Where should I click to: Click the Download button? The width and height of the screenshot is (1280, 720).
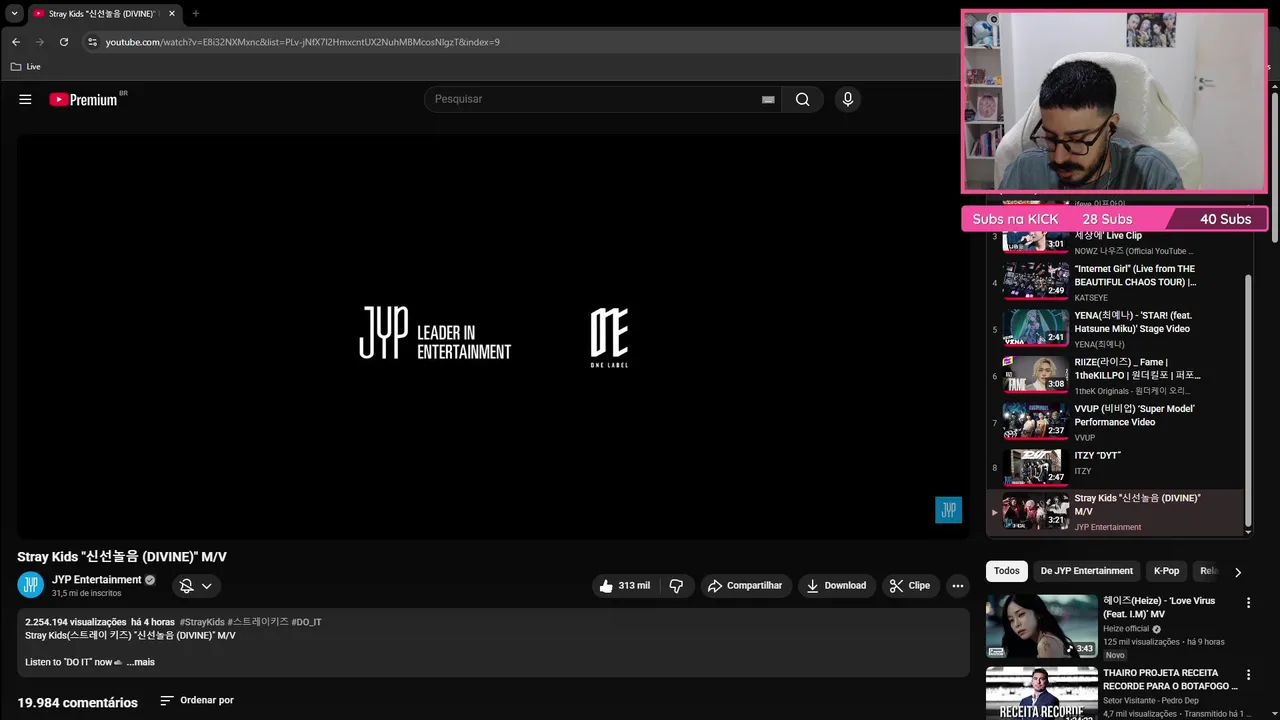click(837, 586)
